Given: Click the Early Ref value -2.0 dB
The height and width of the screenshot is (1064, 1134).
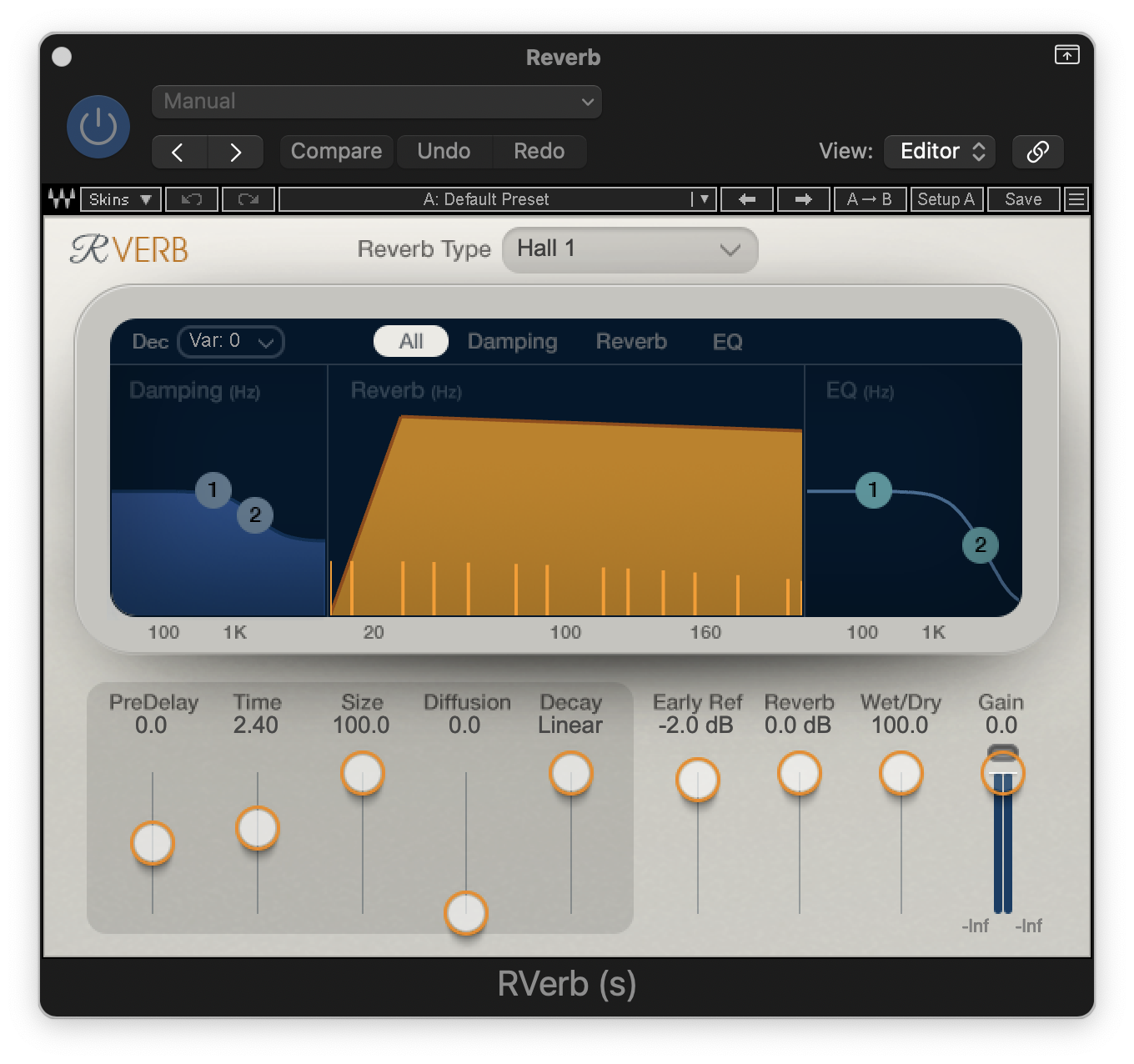Looking at the screenshot, I should (x=695, y=725).
